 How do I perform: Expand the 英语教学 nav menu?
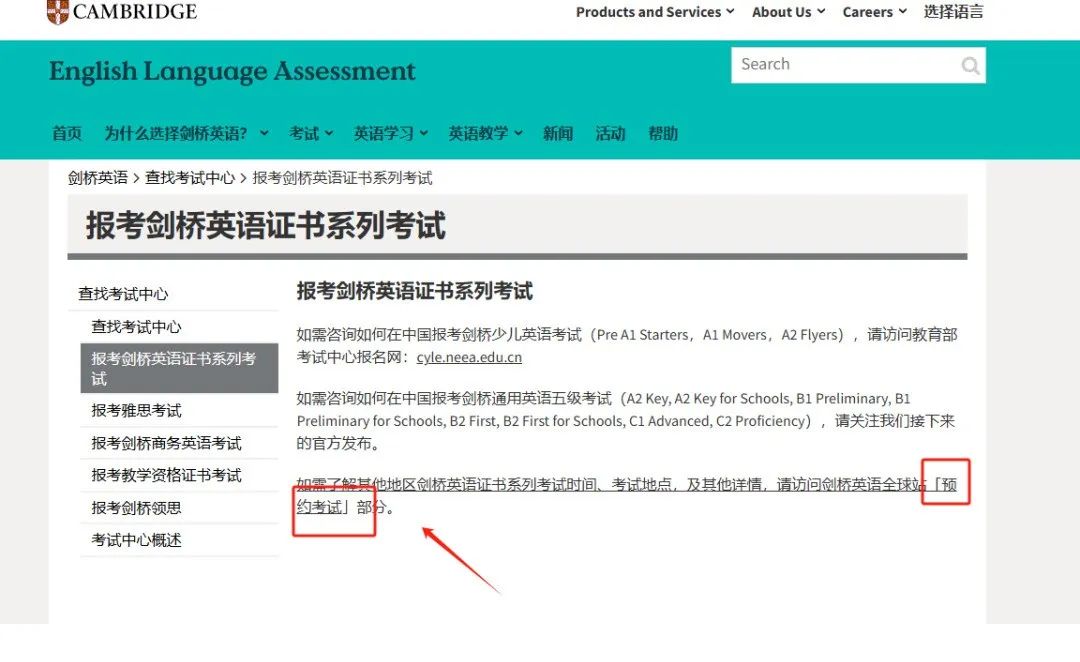[x=486, y=133]
